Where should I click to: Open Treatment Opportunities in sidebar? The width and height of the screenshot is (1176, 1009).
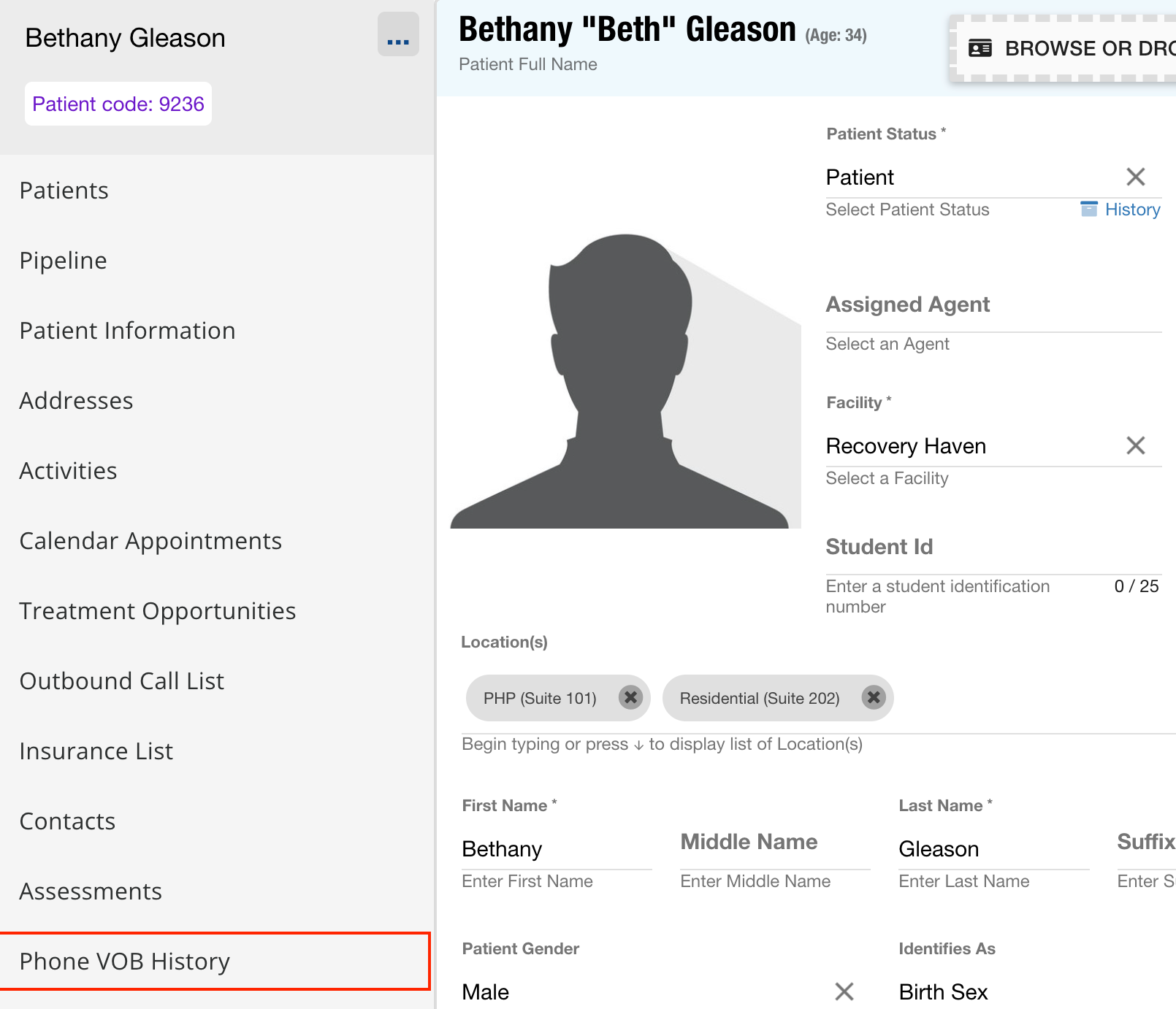[x=158, y=611]
